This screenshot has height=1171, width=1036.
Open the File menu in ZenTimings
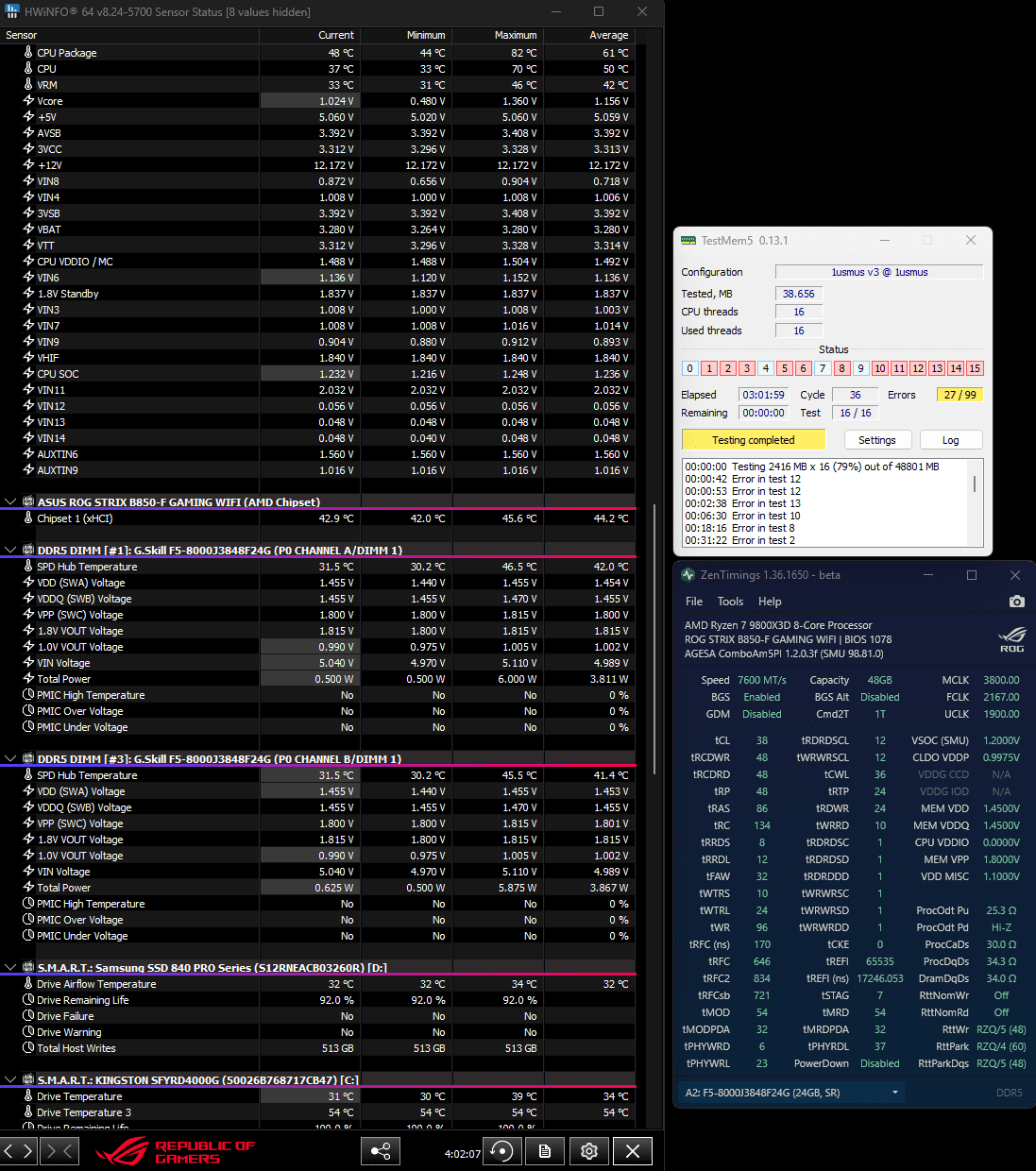[x=694, y=602]
